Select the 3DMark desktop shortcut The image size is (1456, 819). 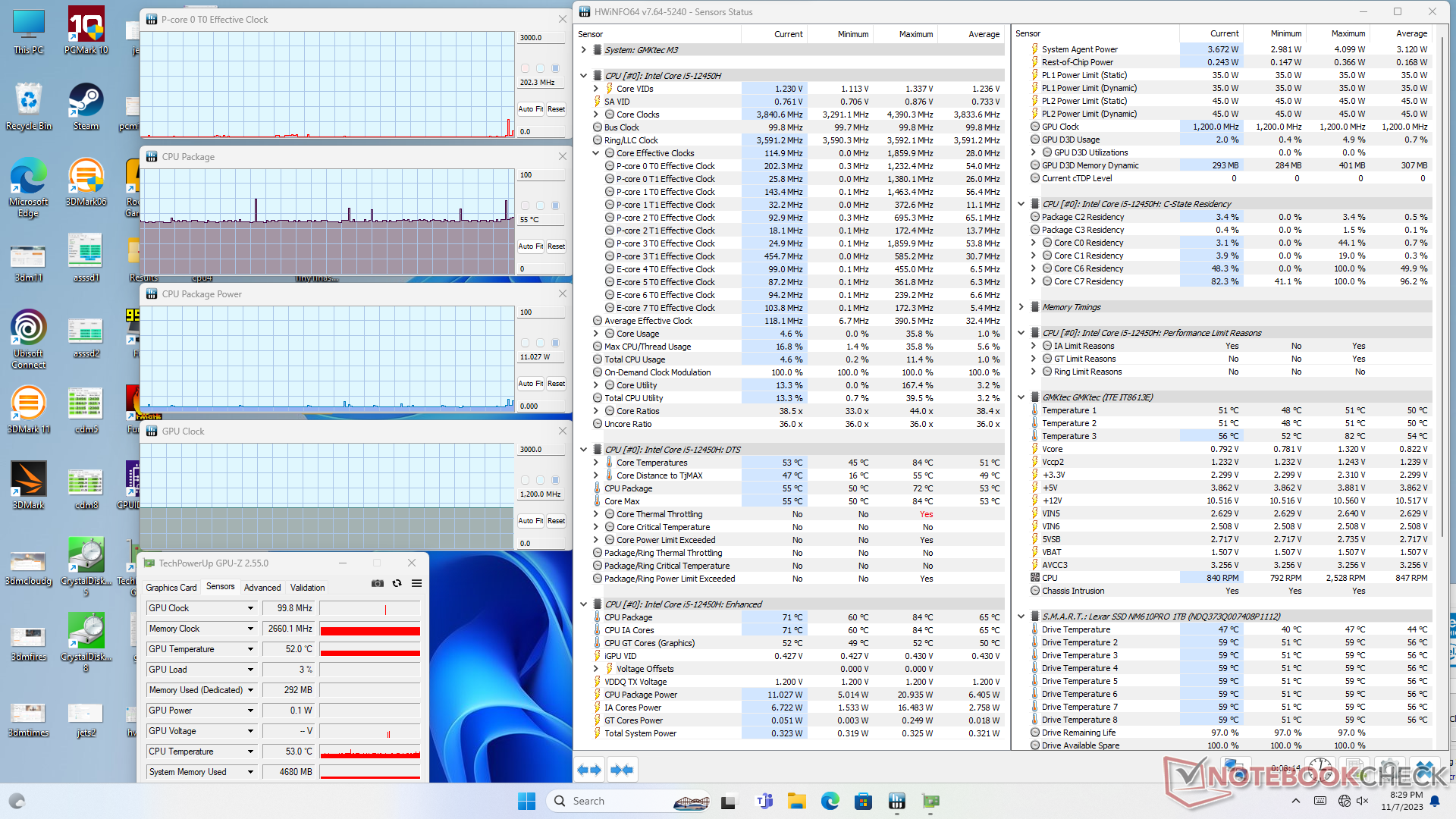(29, 486)
